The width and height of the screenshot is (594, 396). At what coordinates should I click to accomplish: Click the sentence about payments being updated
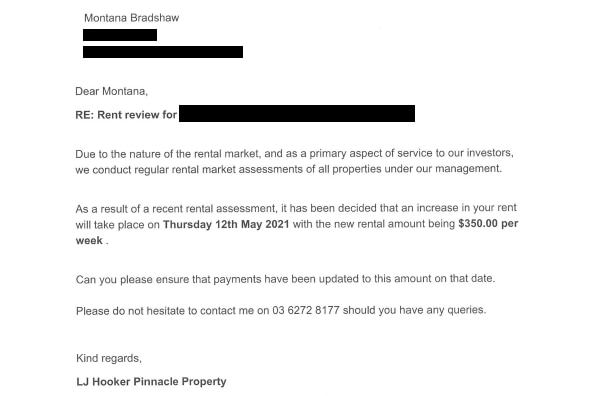(x=285, y=279)
